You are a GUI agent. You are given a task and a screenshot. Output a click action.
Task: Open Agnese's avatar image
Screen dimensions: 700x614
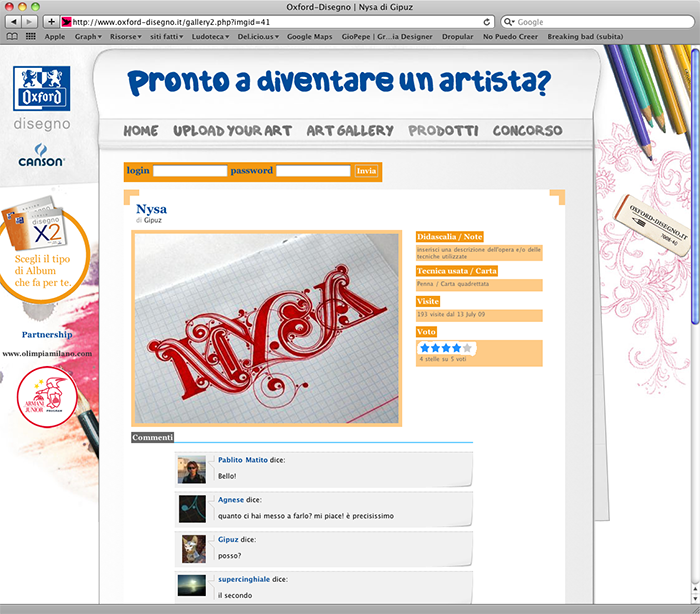192,509
